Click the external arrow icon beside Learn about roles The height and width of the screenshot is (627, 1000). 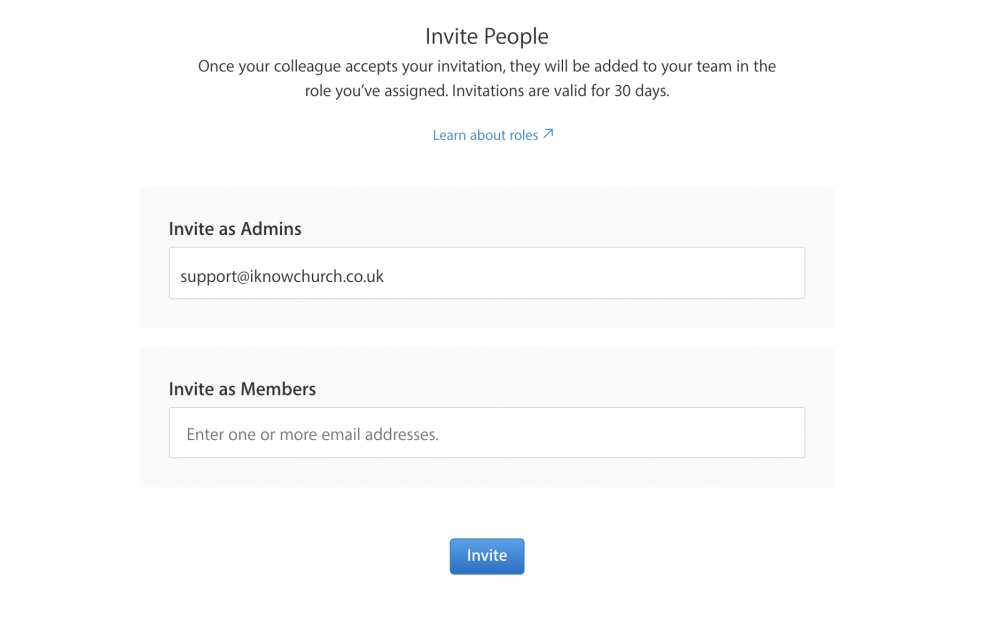point(548,134)
